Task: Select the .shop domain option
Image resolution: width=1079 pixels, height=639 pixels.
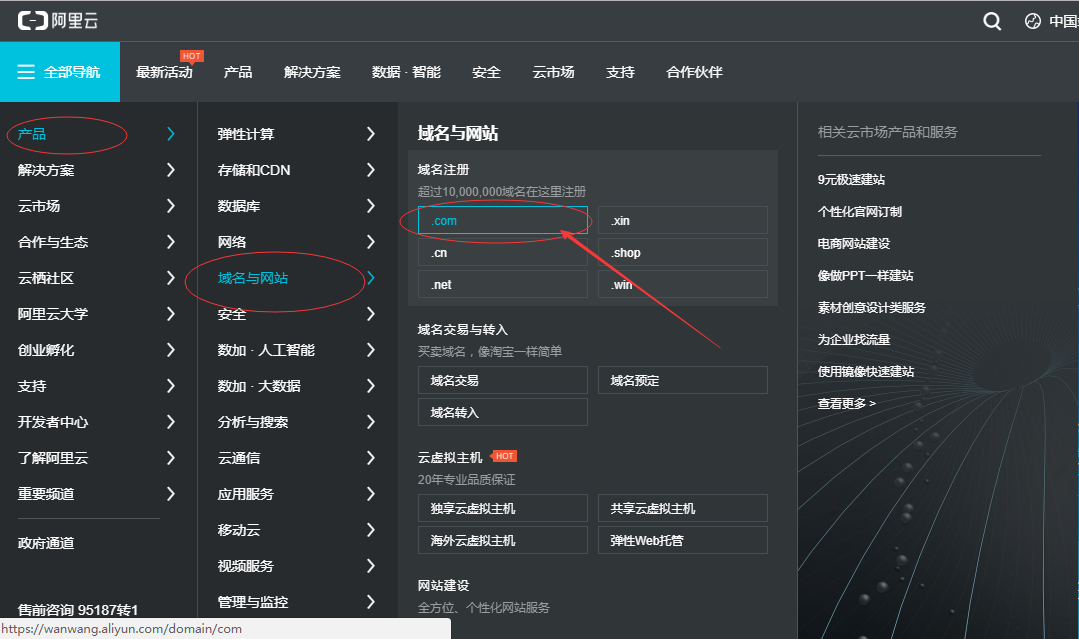Action: pos(682,253)
